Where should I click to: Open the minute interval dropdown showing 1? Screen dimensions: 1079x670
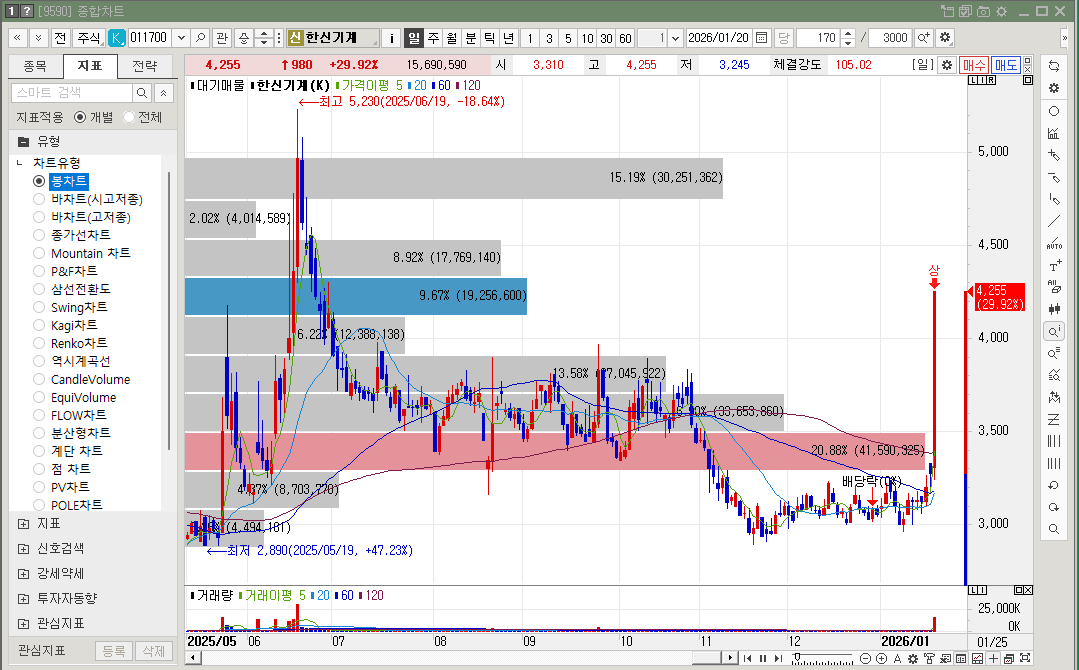(x=675, y=38)
